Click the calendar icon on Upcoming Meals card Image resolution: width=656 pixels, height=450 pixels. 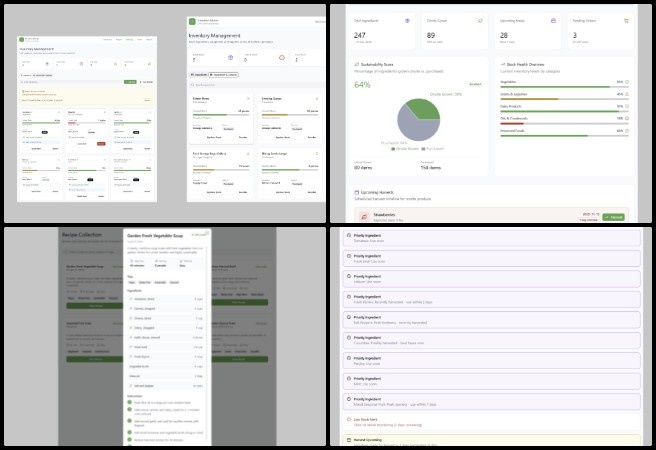(x=552, y=20)
